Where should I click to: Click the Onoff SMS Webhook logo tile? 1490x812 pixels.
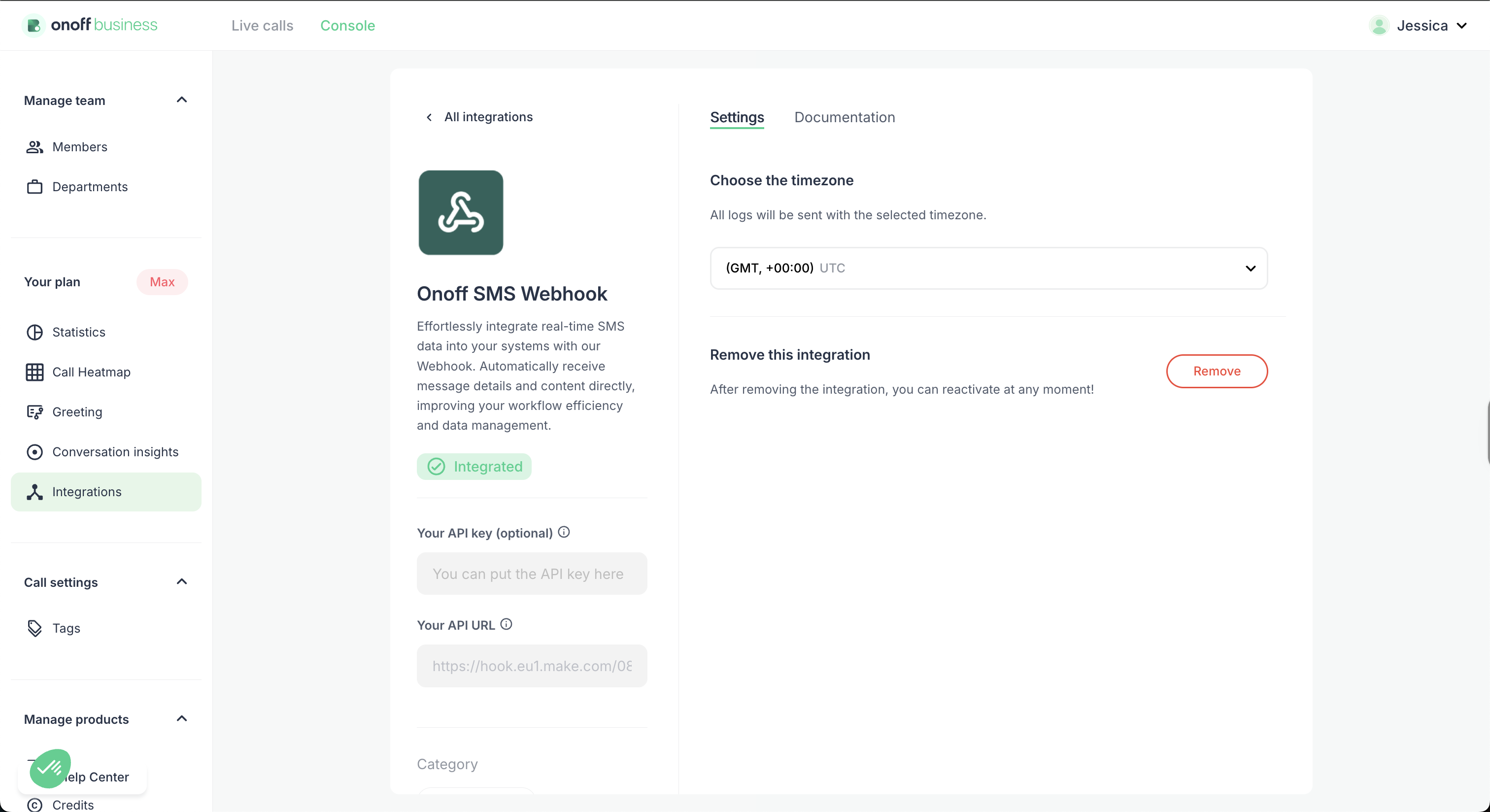pyautogui.click(x=461, y=212)
